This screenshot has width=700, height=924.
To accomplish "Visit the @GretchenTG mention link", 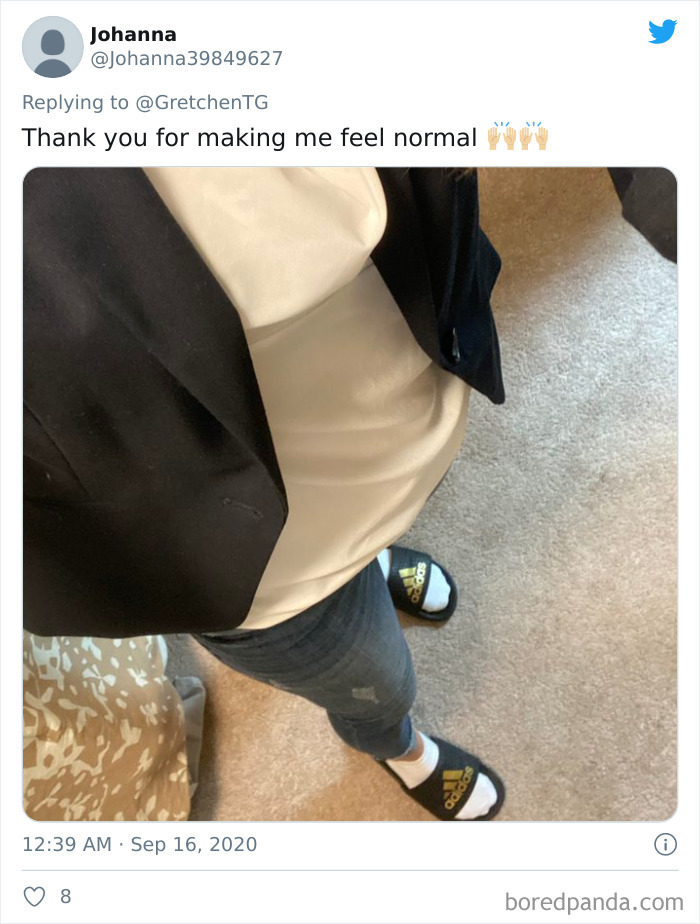I will (202, 103).
